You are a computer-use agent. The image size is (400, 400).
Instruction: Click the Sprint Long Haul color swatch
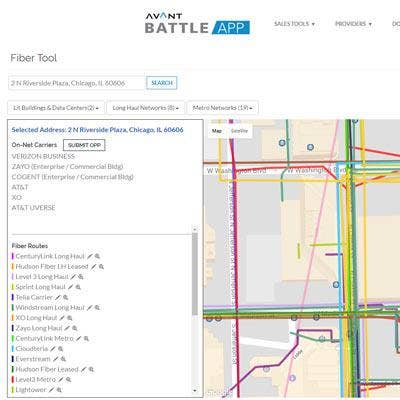pyautogui.click(x=13, y=287)
